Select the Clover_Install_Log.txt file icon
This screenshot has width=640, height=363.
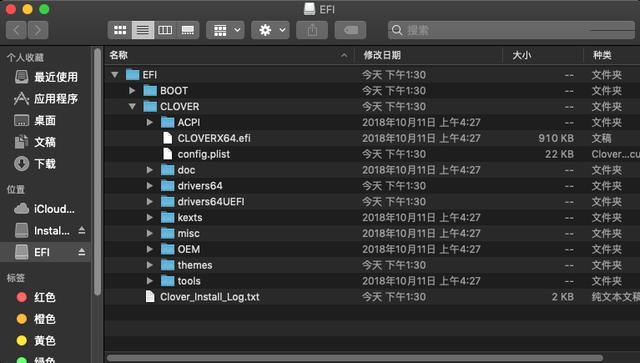[x=150, y=297]
